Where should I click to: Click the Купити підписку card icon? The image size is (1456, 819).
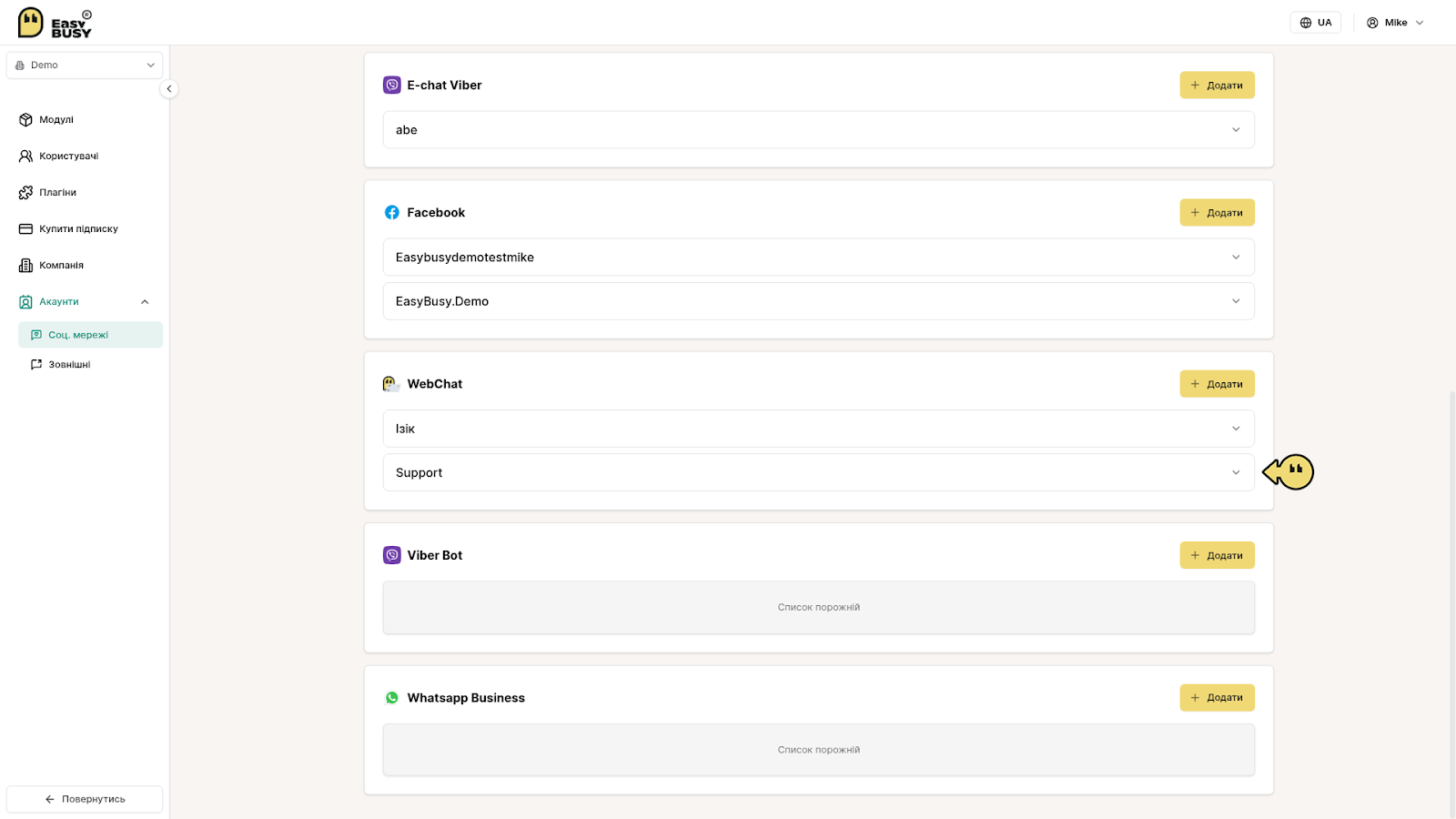pos(25,229)
